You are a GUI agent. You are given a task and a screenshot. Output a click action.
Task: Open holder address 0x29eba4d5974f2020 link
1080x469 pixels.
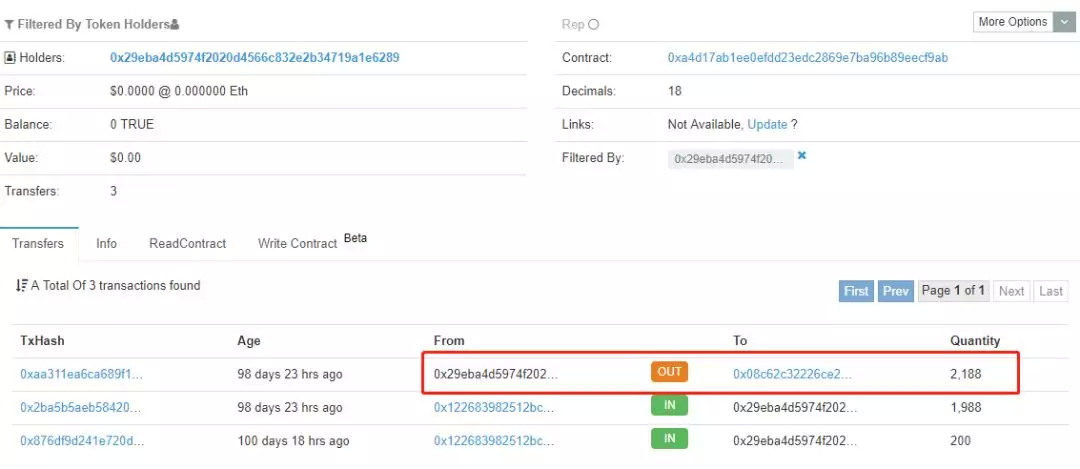pyautogui.click(x=255, y=58)
